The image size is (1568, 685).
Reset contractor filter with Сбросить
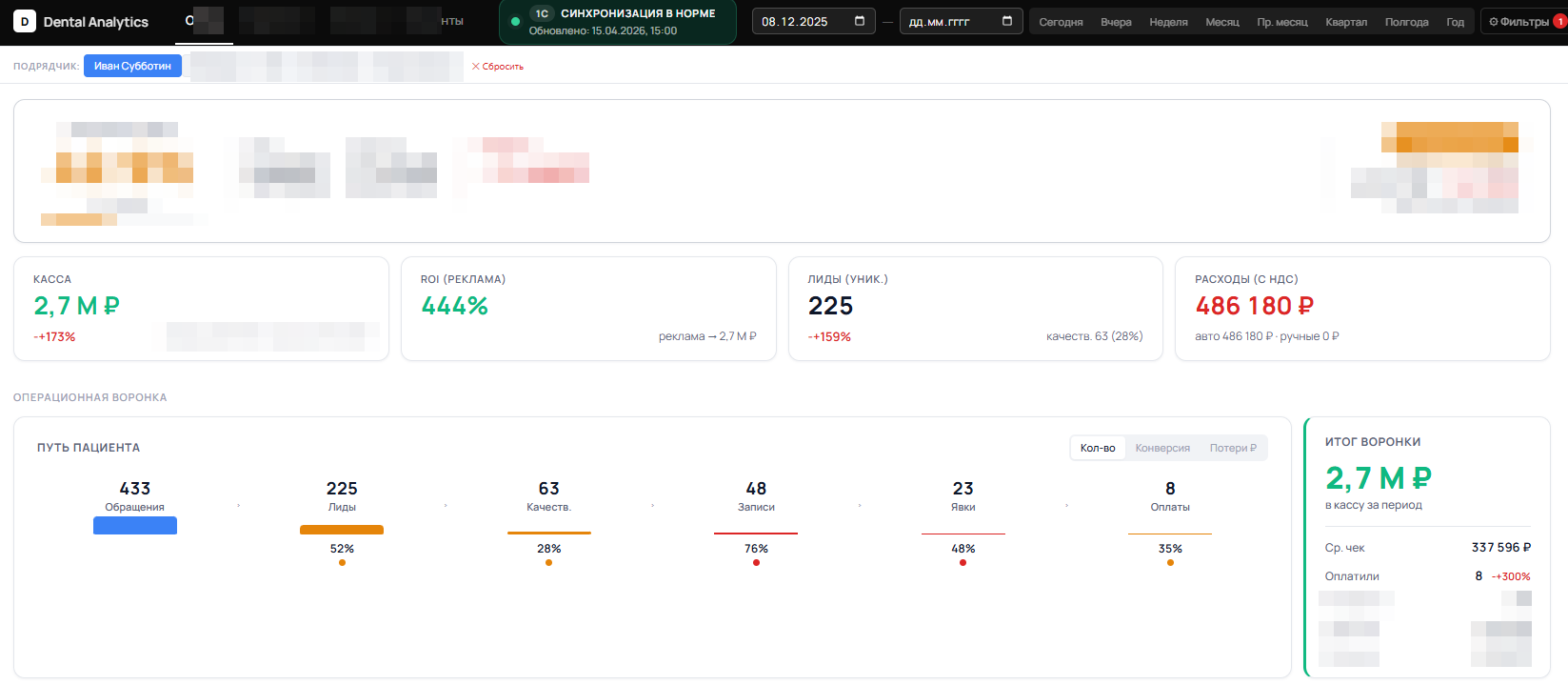498,67
